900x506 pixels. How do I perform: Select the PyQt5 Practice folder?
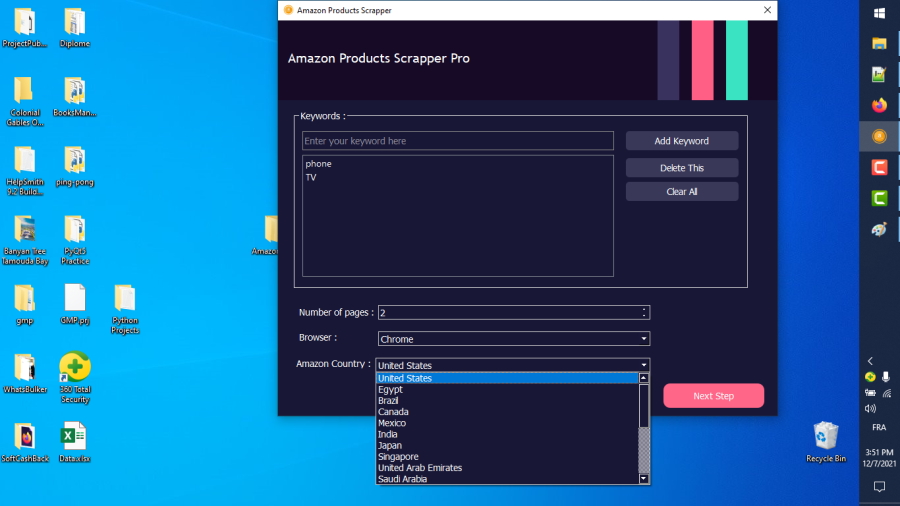tap(75, 240)
